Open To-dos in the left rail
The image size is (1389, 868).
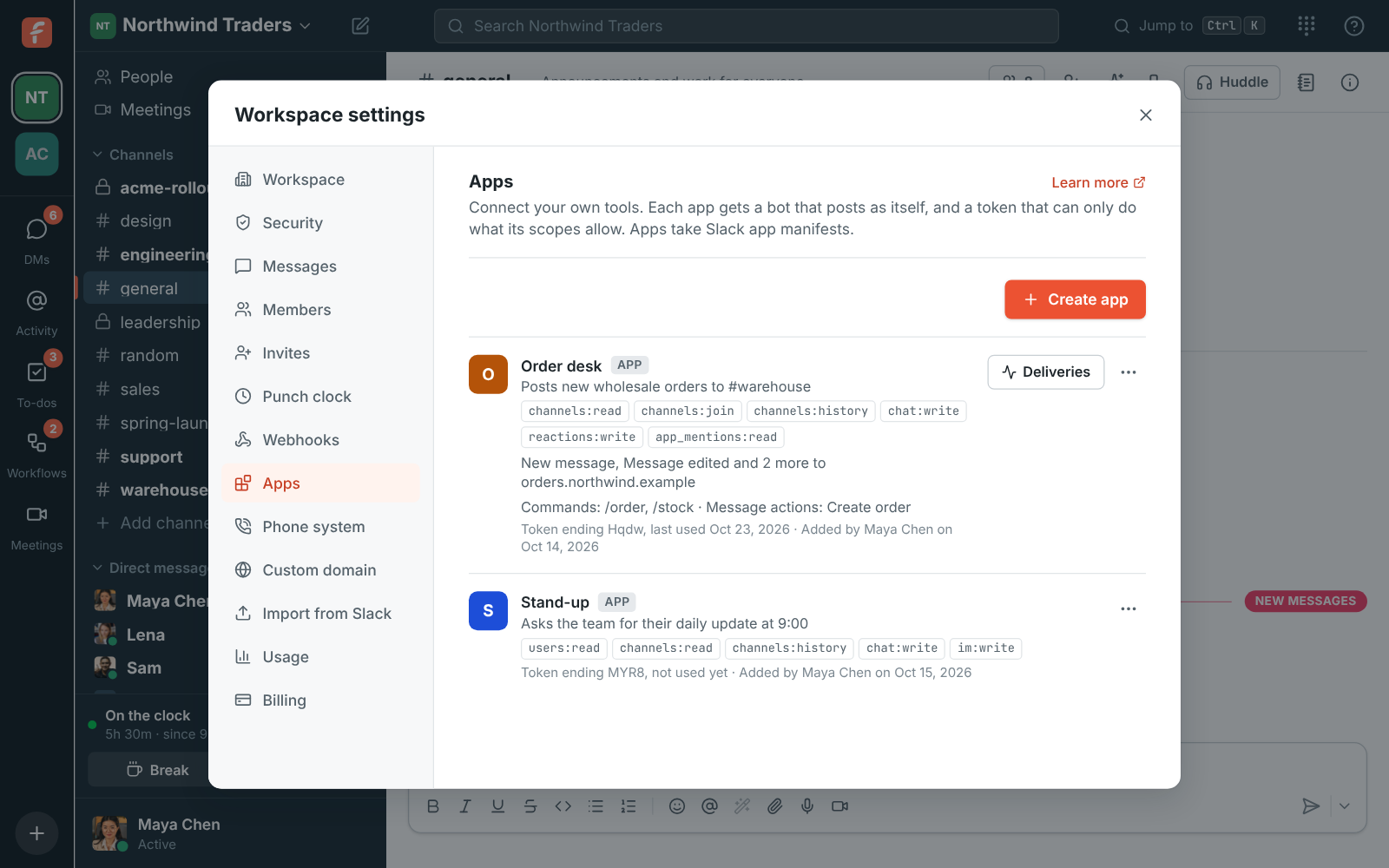[x=36, y=382]
